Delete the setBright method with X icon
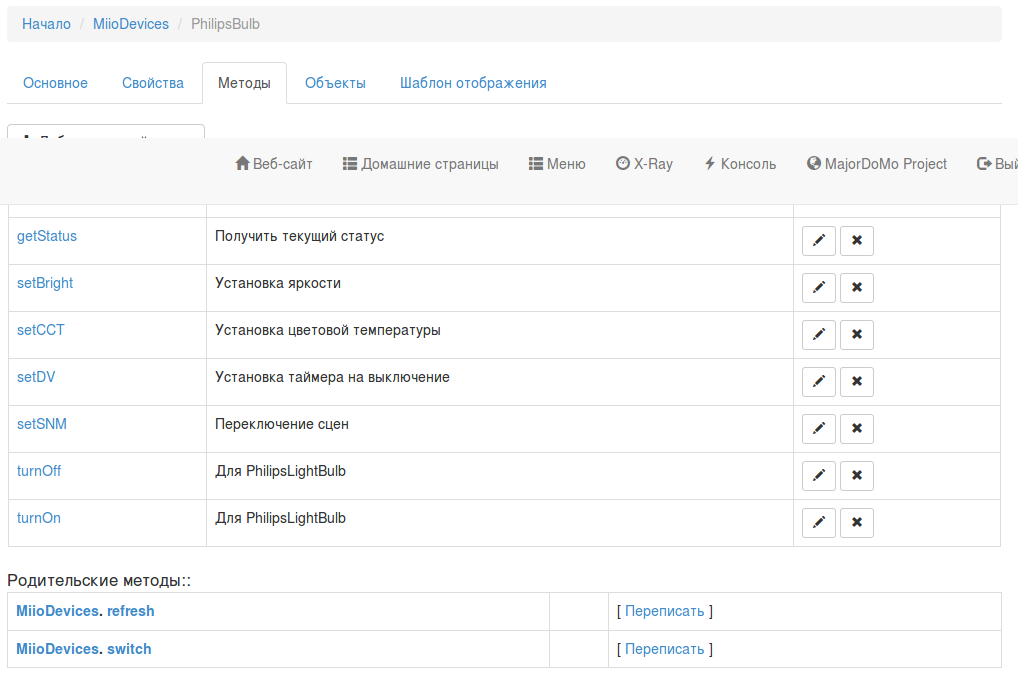1018x686 pixels. pos(857,288)
